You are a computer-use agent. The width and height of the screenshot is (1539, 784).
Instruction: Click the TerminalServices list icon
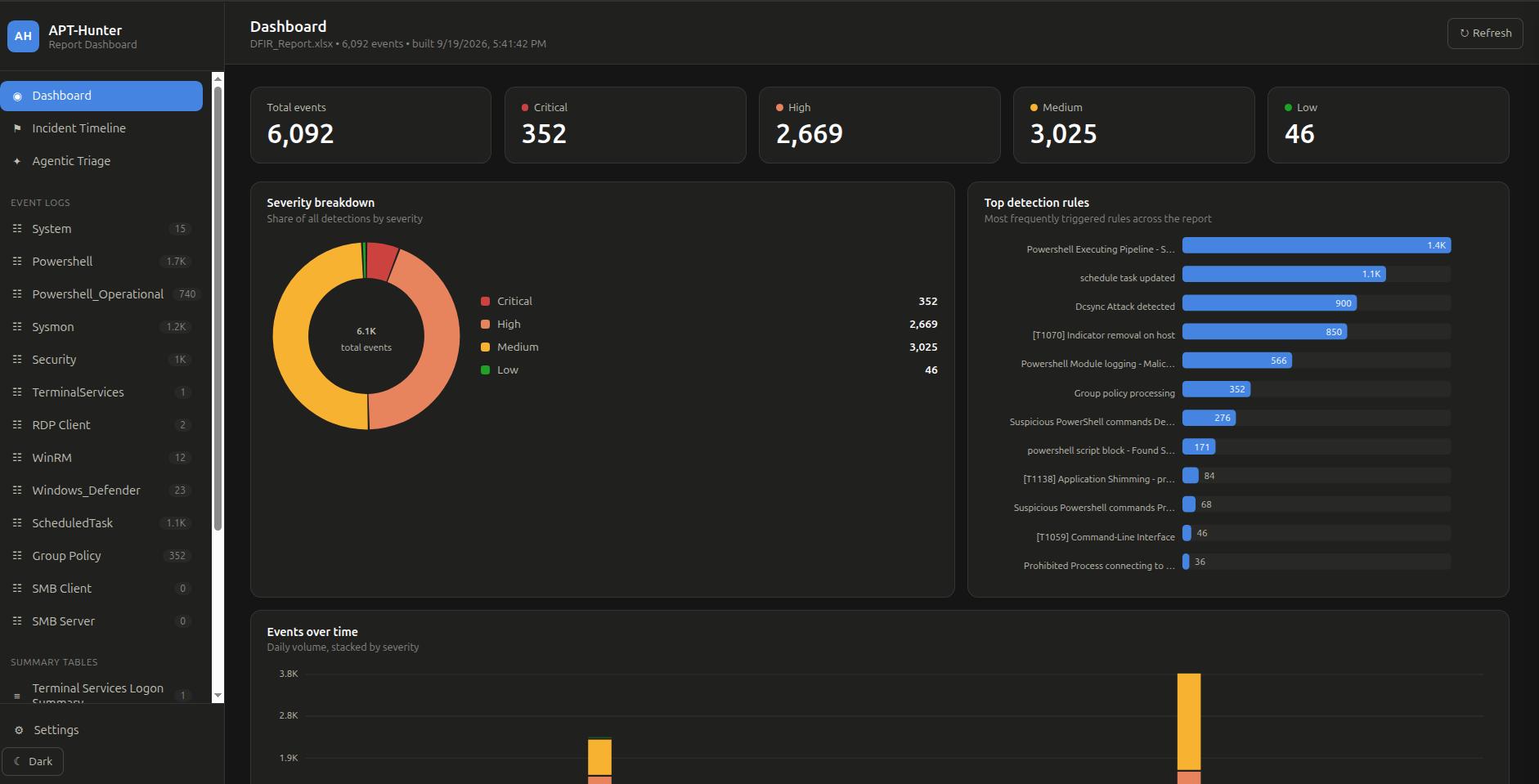tap(17, 392)
